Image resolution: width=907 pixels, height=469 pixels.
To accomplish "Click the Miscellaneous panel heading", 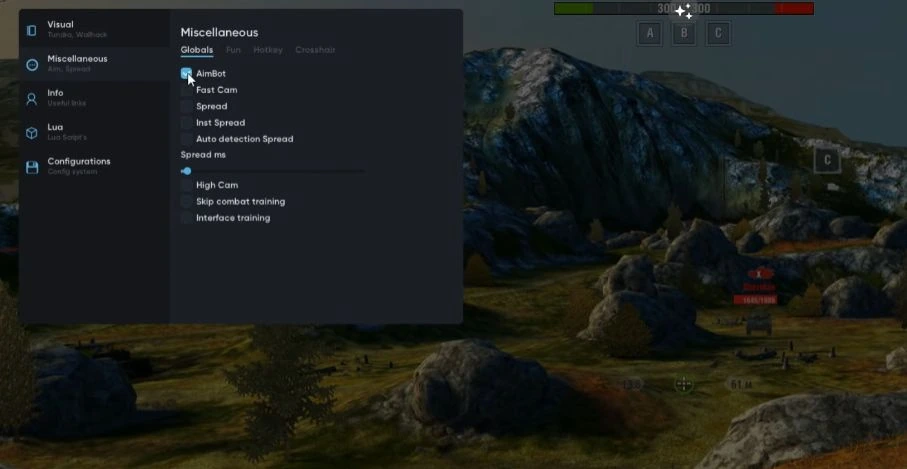I will 219,32.
